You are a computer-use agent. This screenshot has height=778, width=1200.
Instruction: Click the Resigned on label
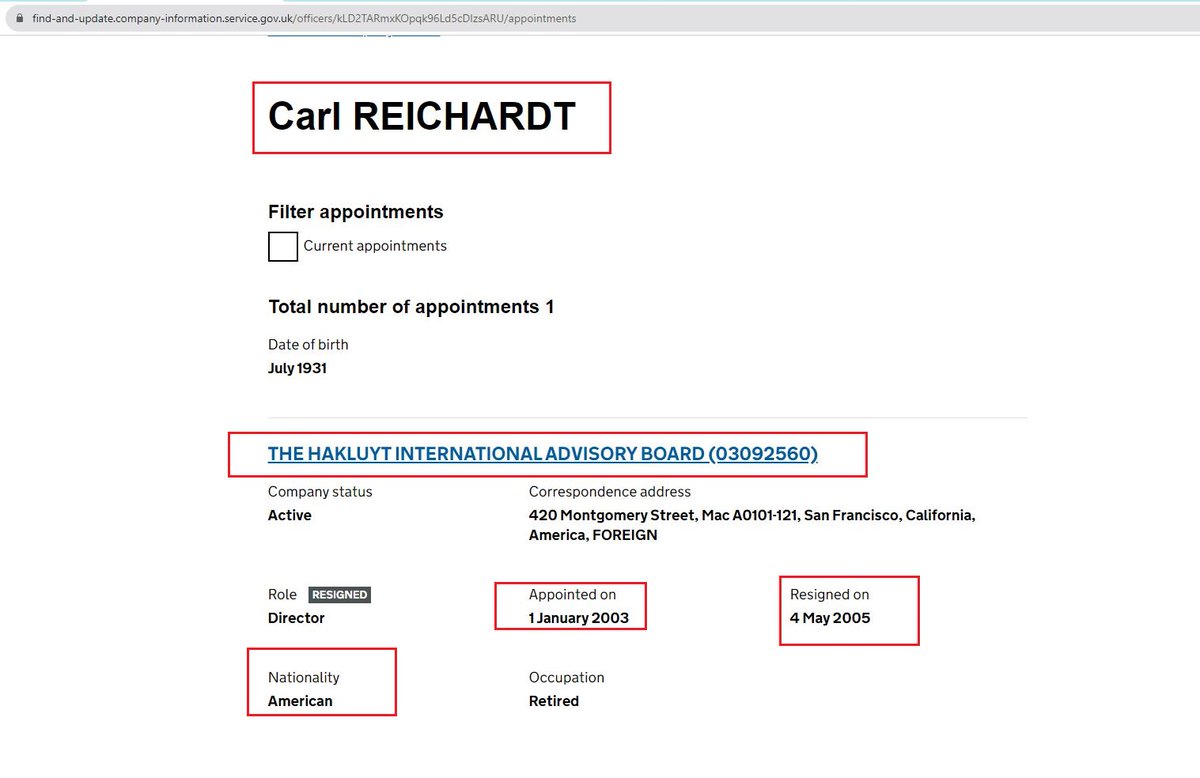click(x=830, y=594)
